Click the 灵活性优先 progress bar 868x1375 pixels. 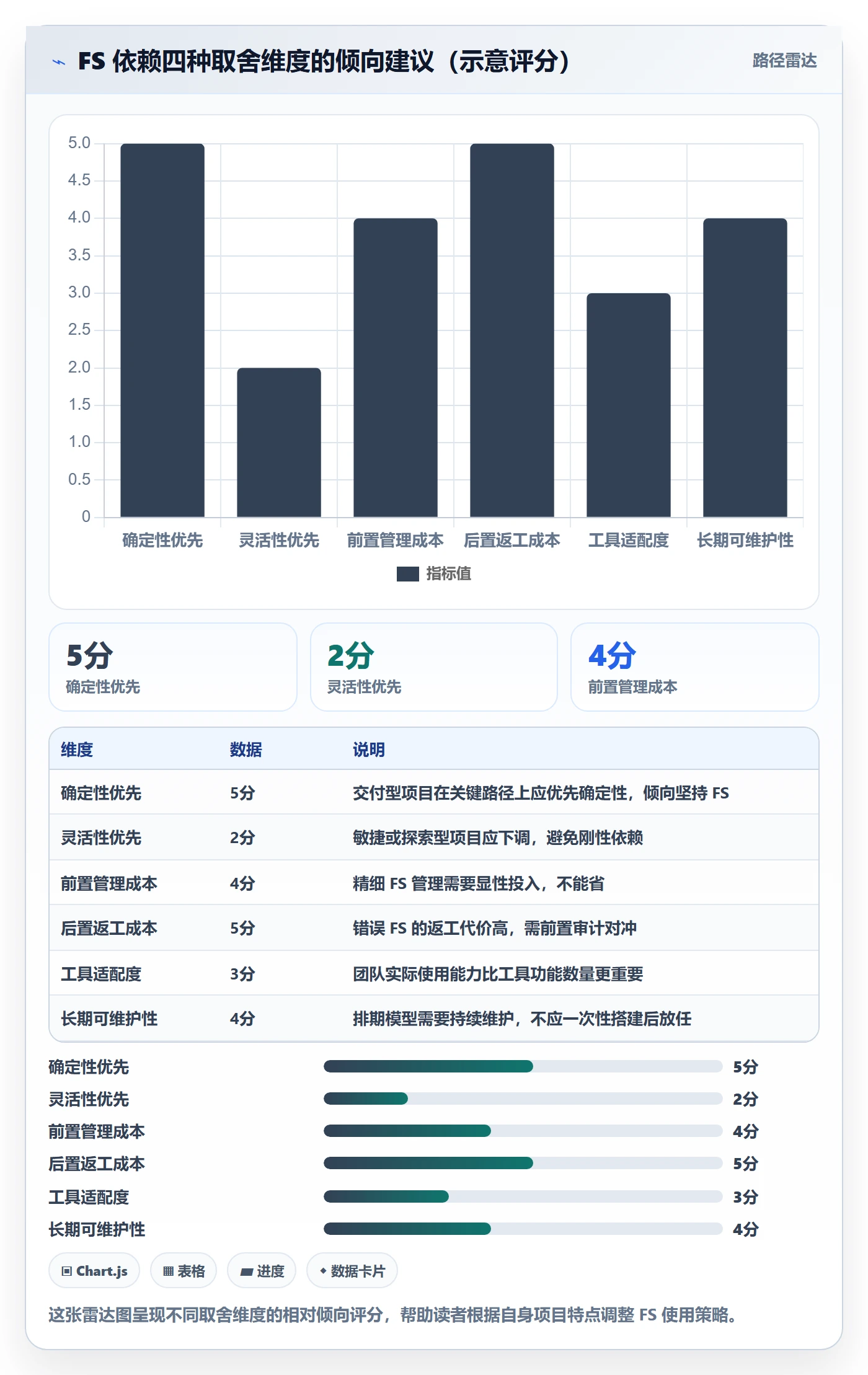523,1099
